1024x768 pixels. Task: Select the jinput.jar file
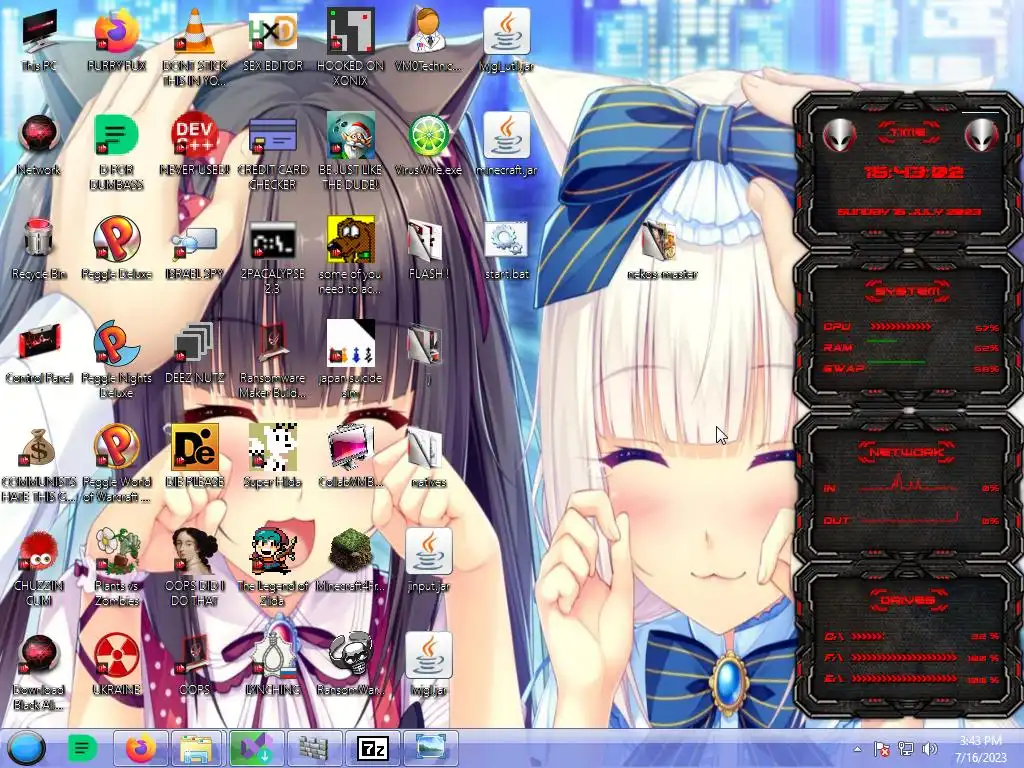point(428,560)
